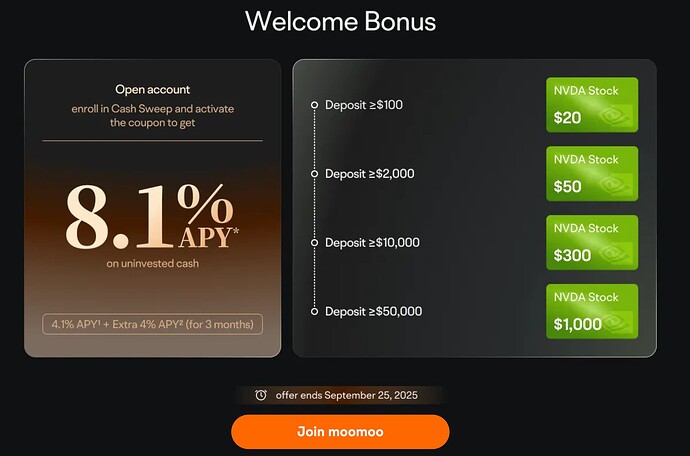The image size is (690, 456).
Task: Select the $20 NVDA Stock card
Action: pos(592,105)
